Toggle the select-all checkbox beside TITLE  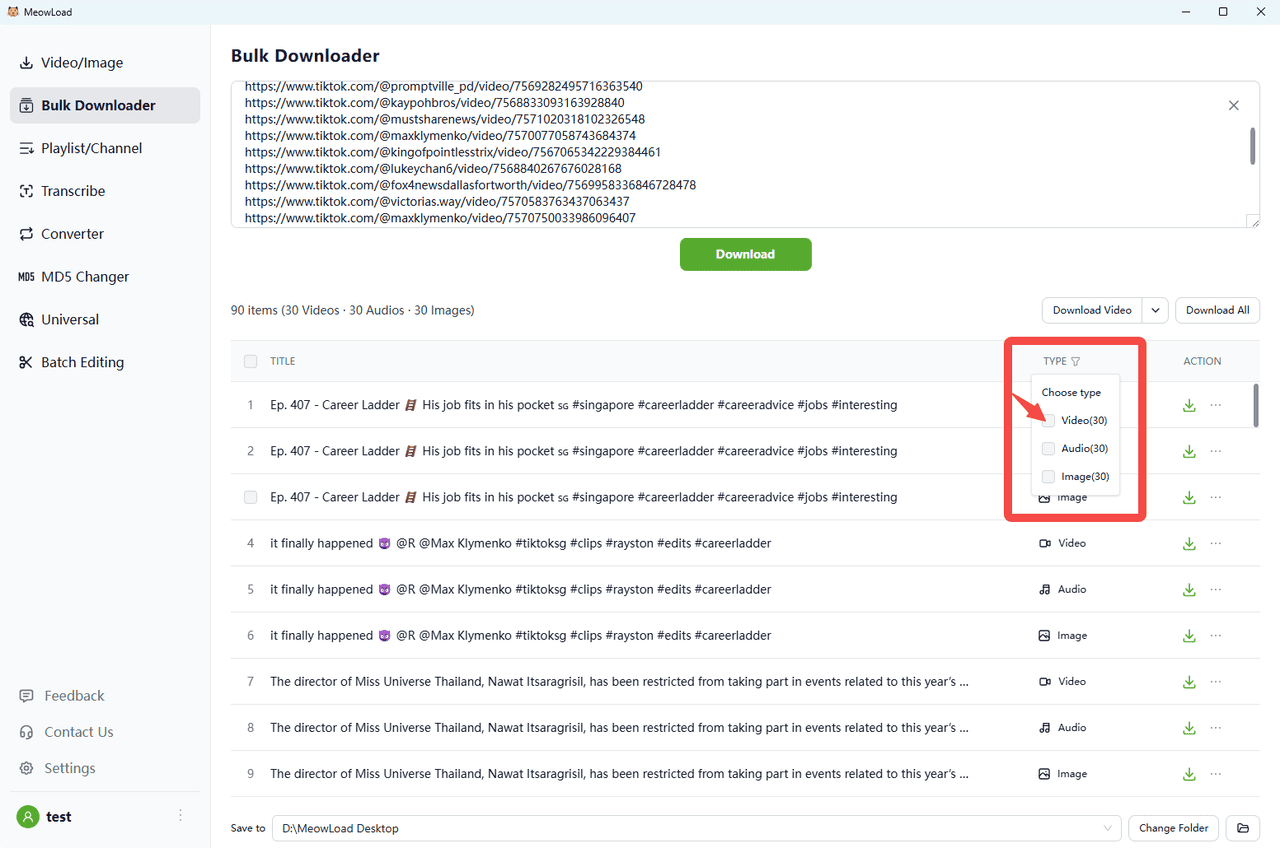tap(250, 362)
